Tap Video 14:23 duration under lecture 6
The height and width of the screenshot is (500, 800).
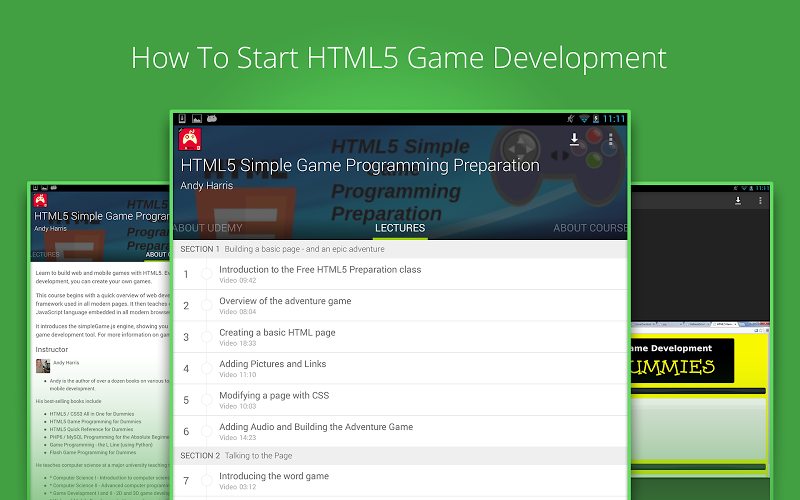point(238,438)
